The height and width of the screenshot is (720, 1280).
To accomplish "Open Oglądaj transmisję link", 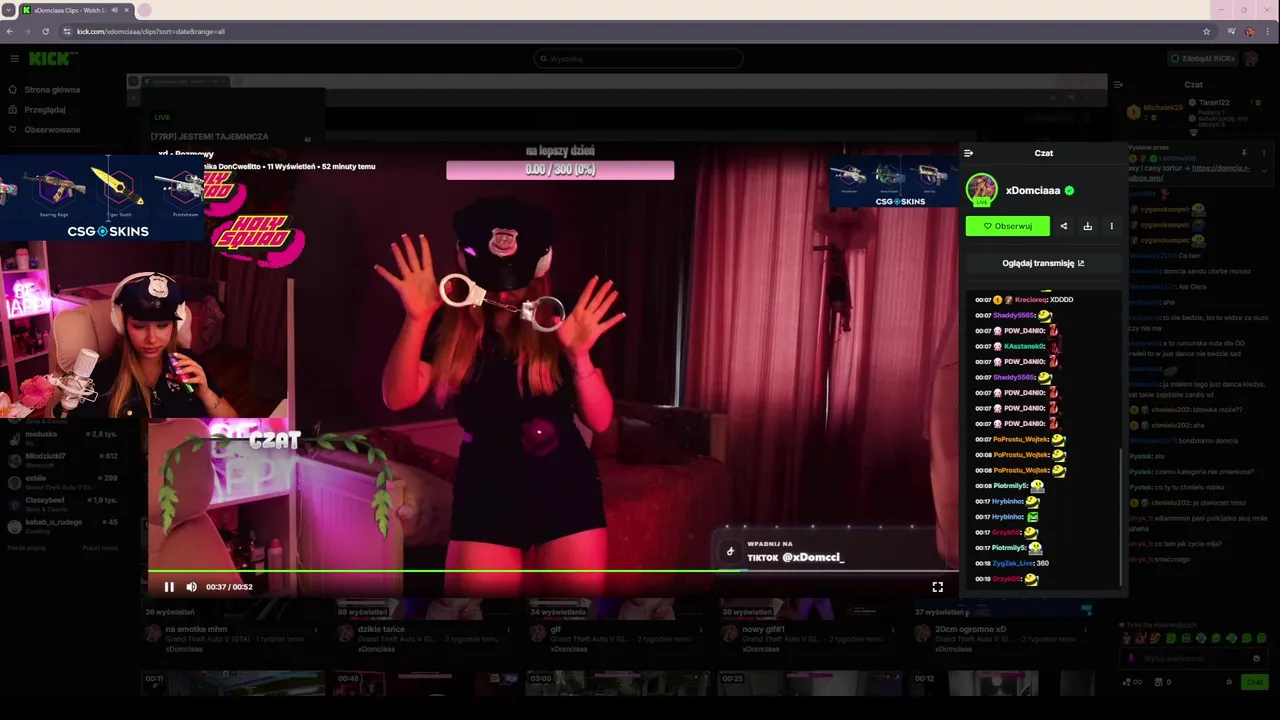I will [1043, 263].
